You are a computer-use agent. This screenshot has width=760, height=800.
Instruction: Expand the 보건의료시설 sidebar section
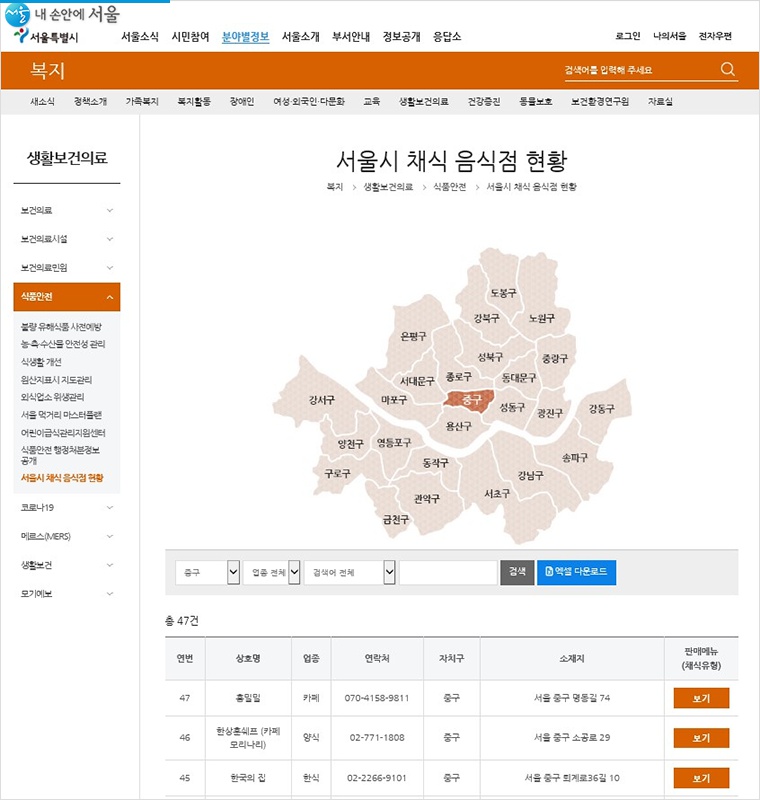67,239
